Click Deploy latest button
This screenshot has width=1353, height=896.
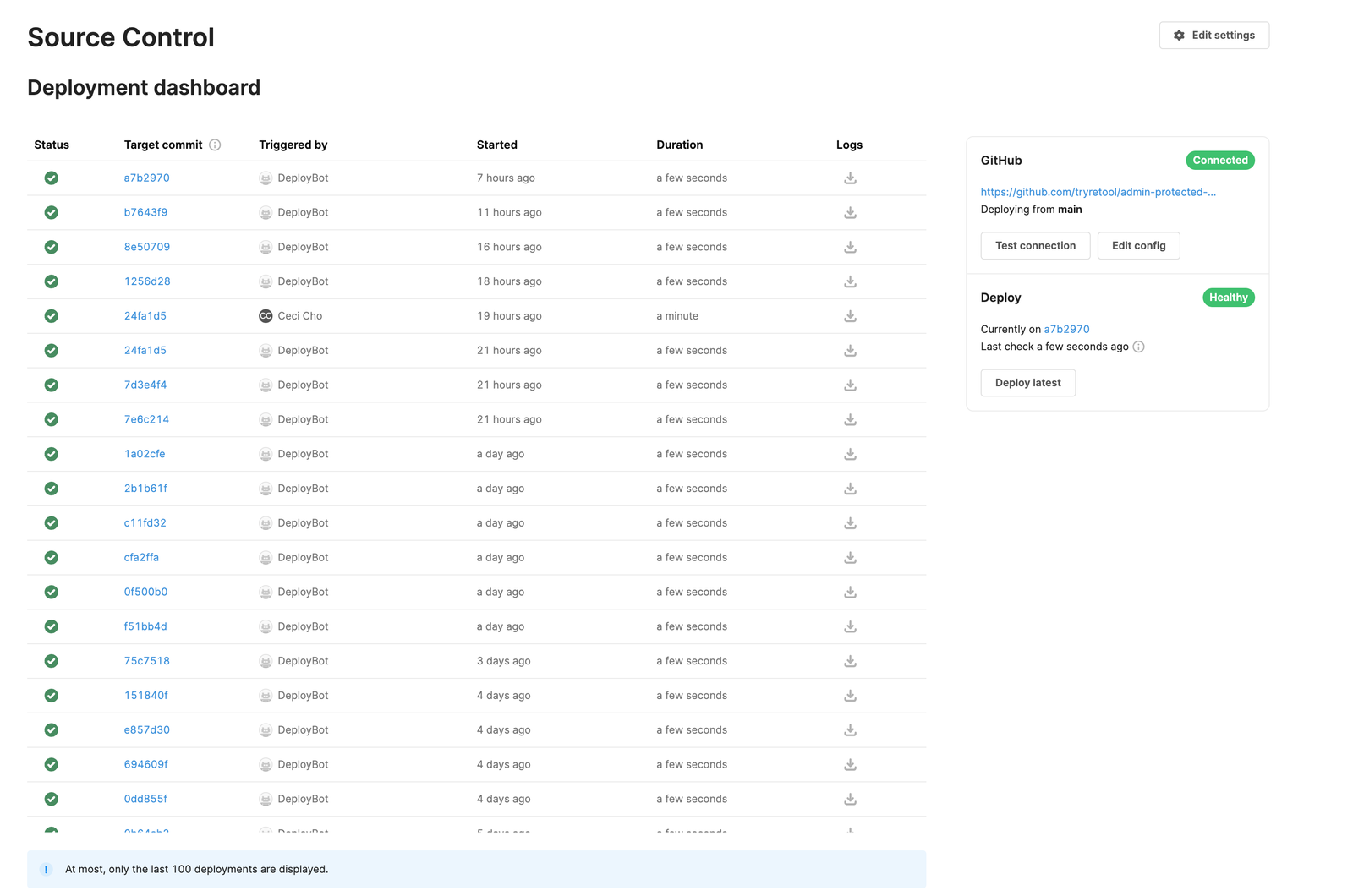[x=1027, y=383]
